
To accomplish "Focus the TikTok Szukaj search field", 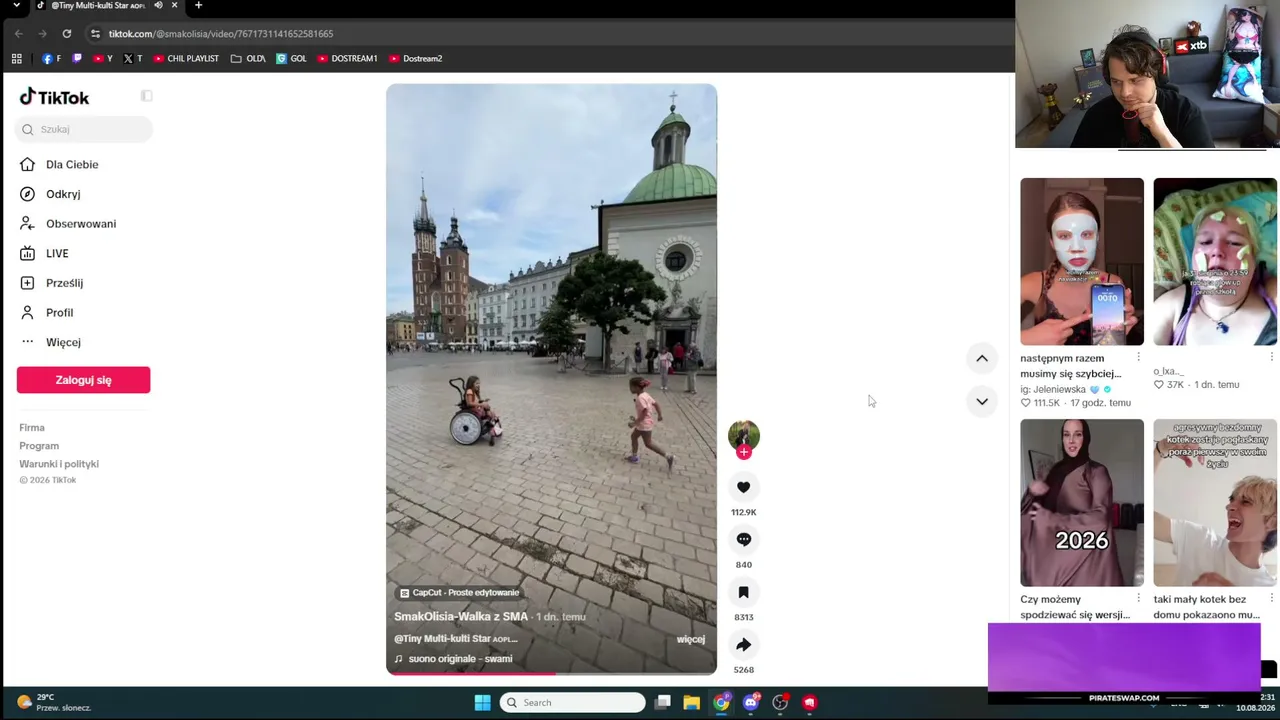I will click(x=84, y=129).
